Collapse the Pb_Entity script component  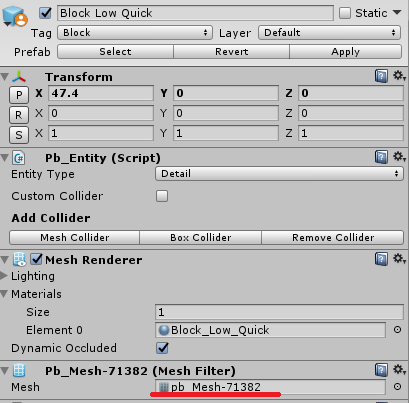4,158
